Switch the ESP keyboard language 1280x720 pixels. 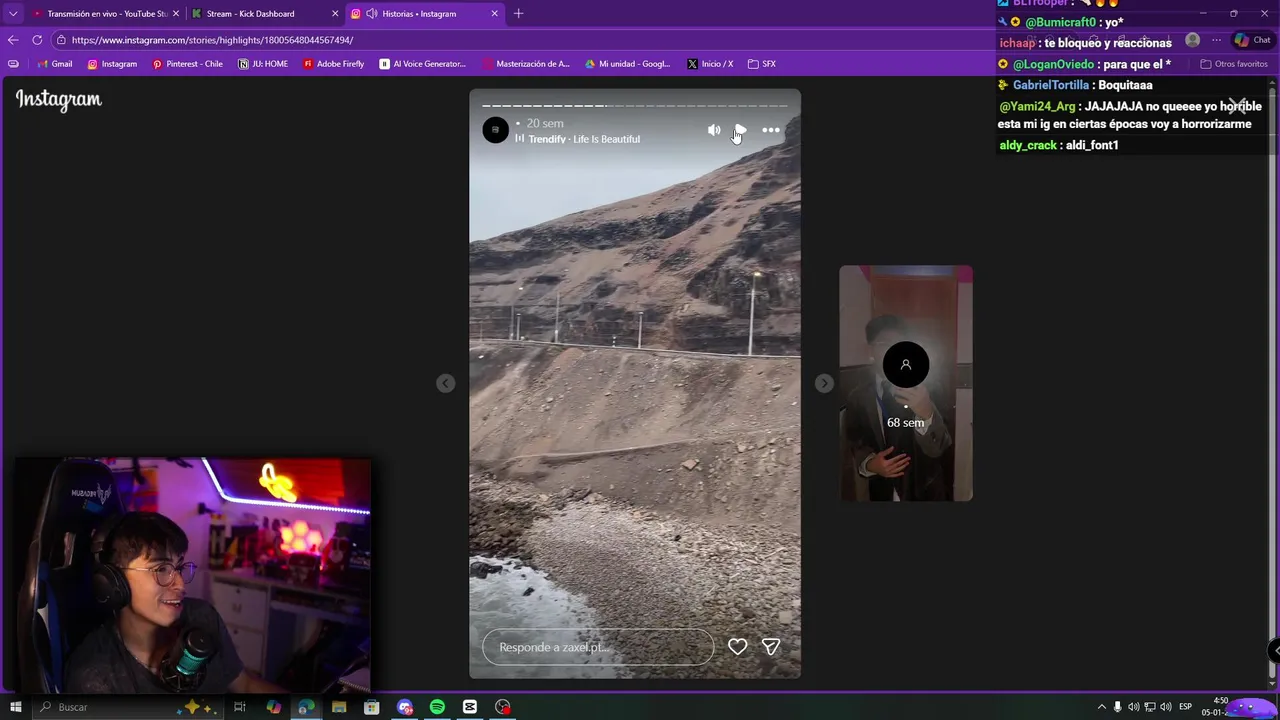click(1185, 707)
